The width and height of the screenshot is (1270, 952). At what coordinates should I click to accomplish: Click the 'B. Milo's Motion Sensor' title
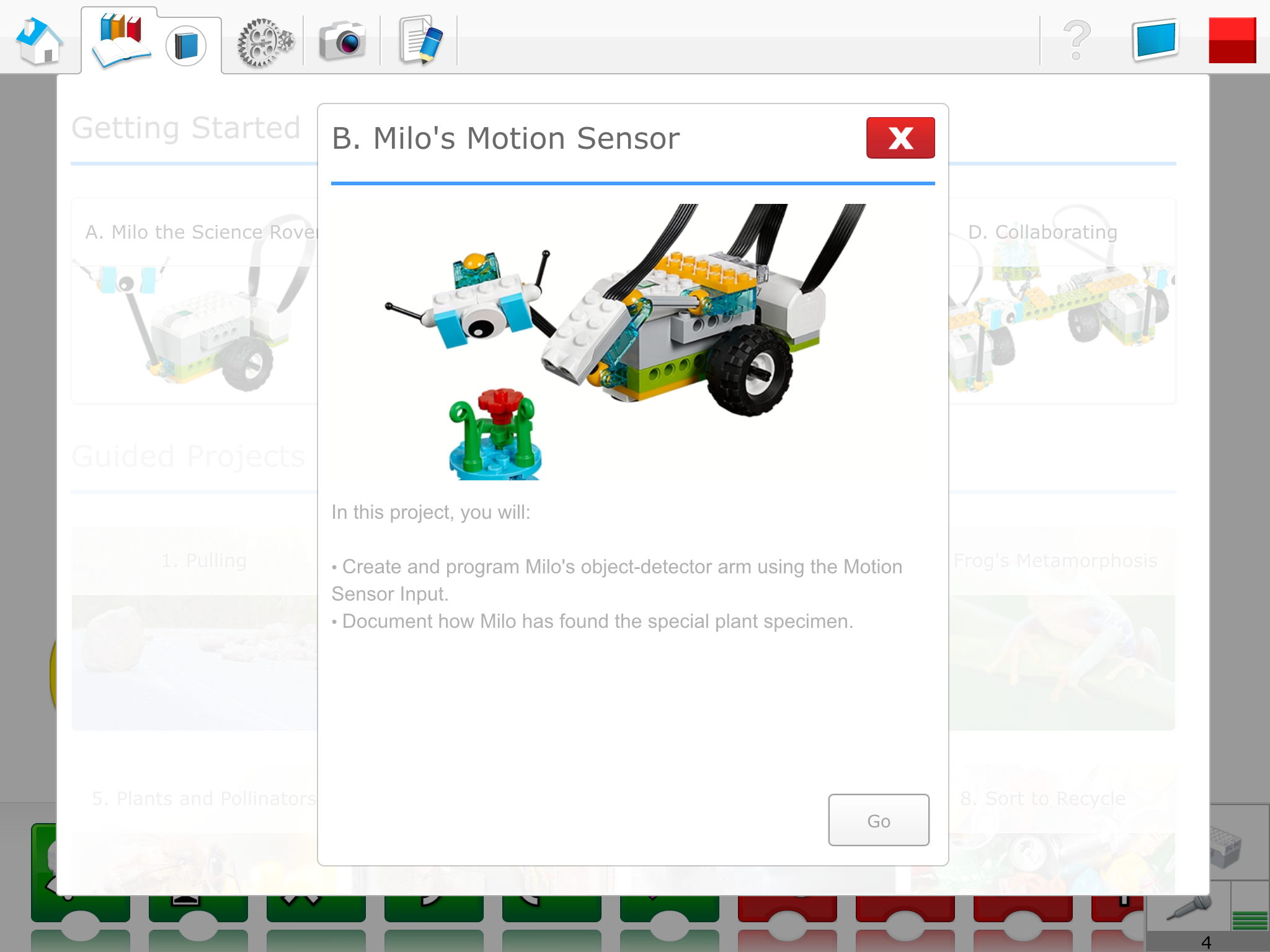click(506, 138)
